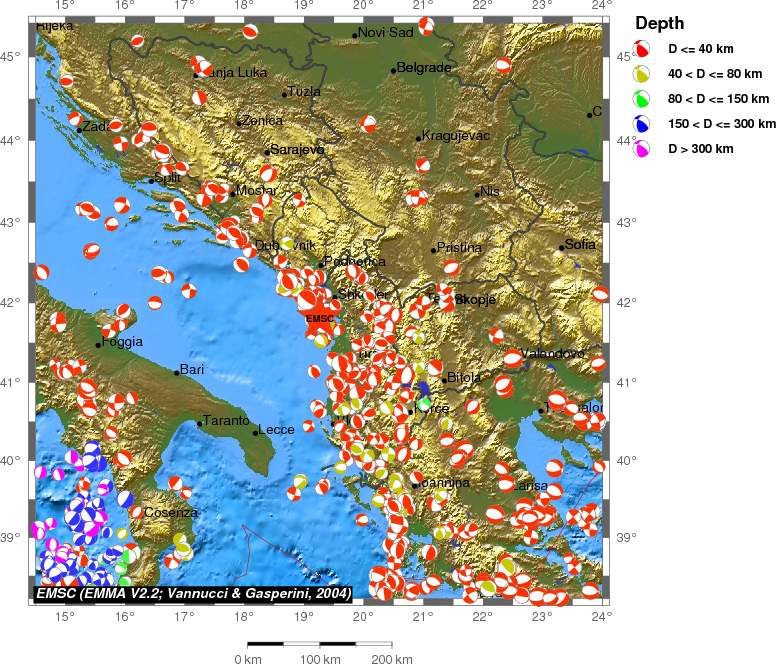The image size is (776, 664).
Task: Click the EMSC EMMA V2.2 credit caption
Action: coord(192,594)
